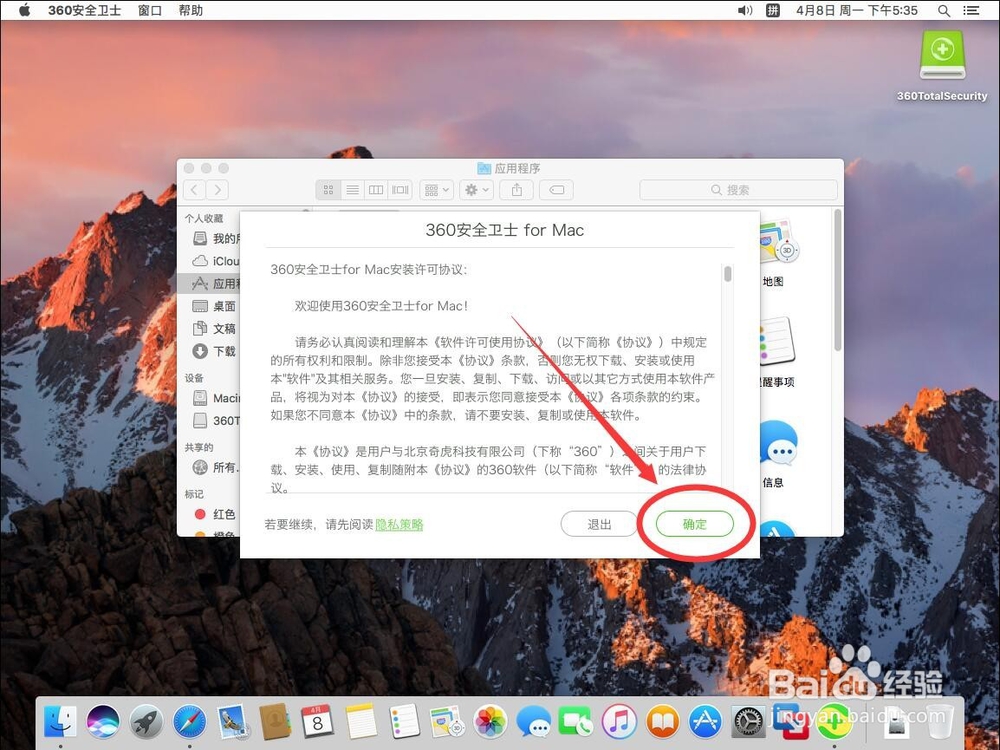Click the volume icon in menu bar
Screen dimensions: 1000x750
click(745, 10)
